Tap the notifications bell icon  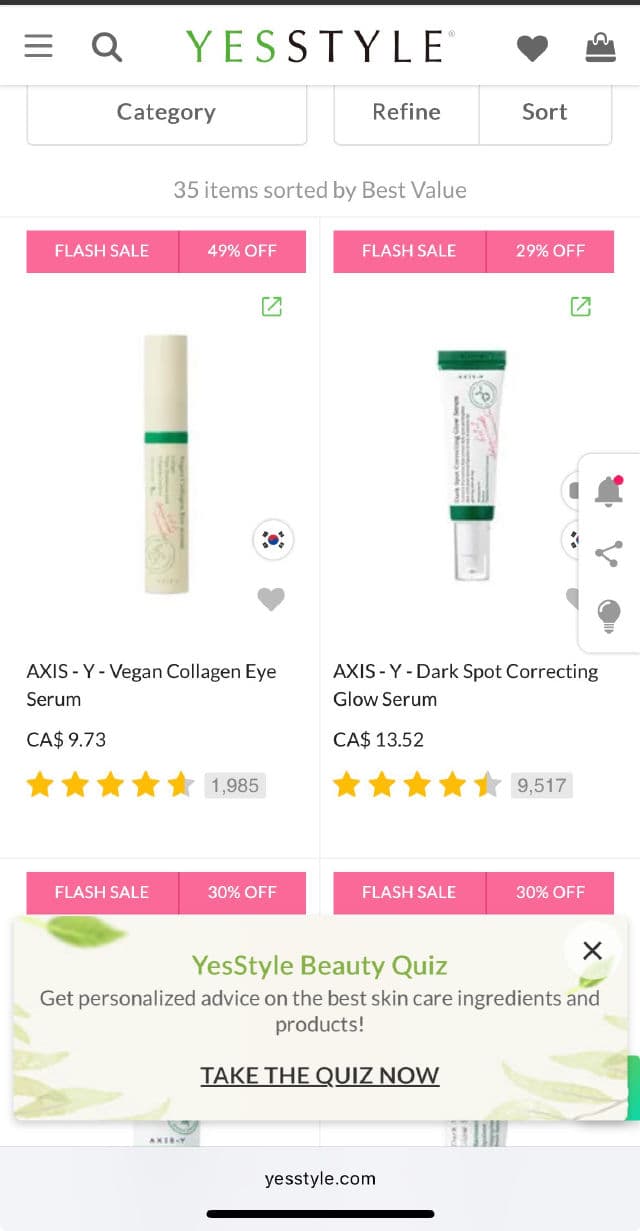[608, 491]
